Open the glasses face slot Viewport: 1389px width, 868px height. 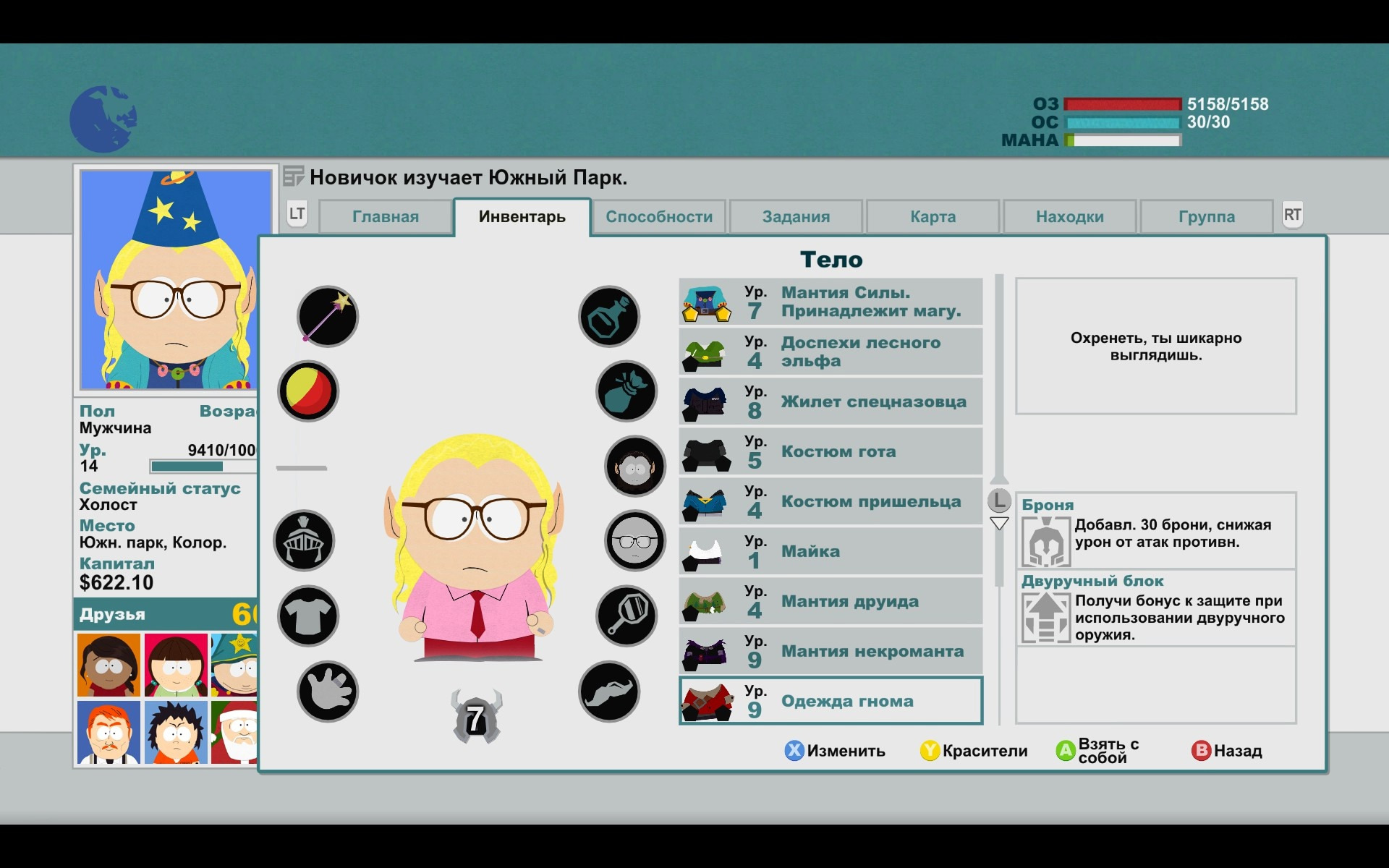[x=635, y=541]
